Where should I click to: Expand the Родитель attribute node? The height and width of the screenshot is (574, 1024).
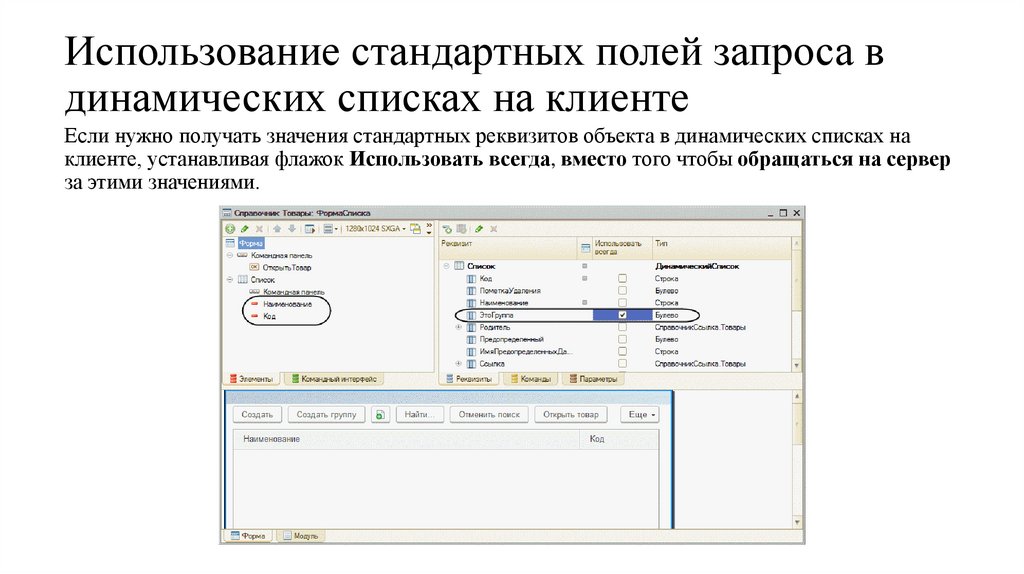458,327
